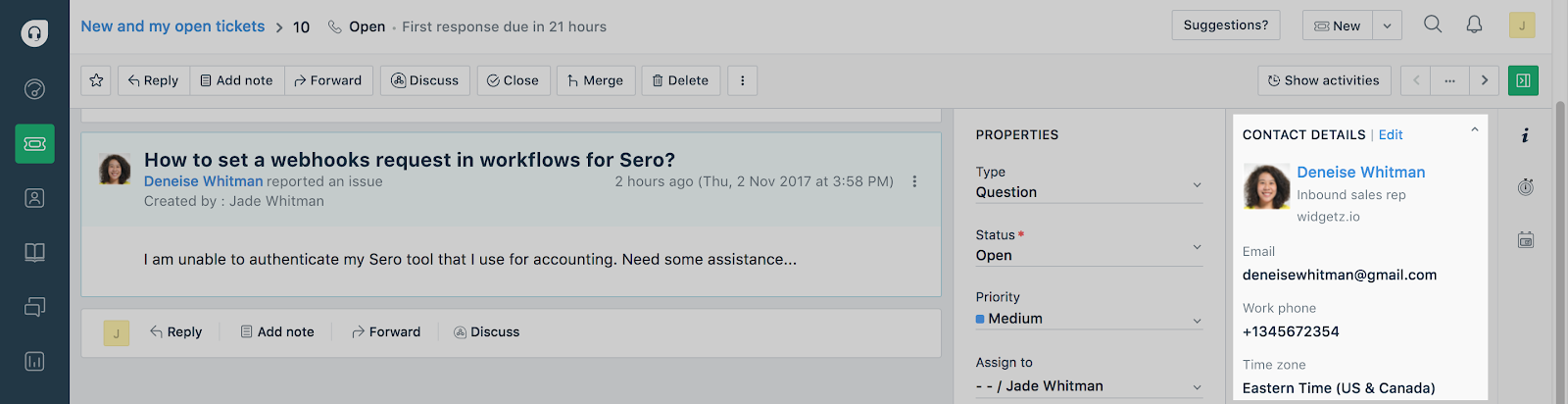Click Merge in the ticket toolbar
Screen dimensions: 1568x404
click(596, 80)
